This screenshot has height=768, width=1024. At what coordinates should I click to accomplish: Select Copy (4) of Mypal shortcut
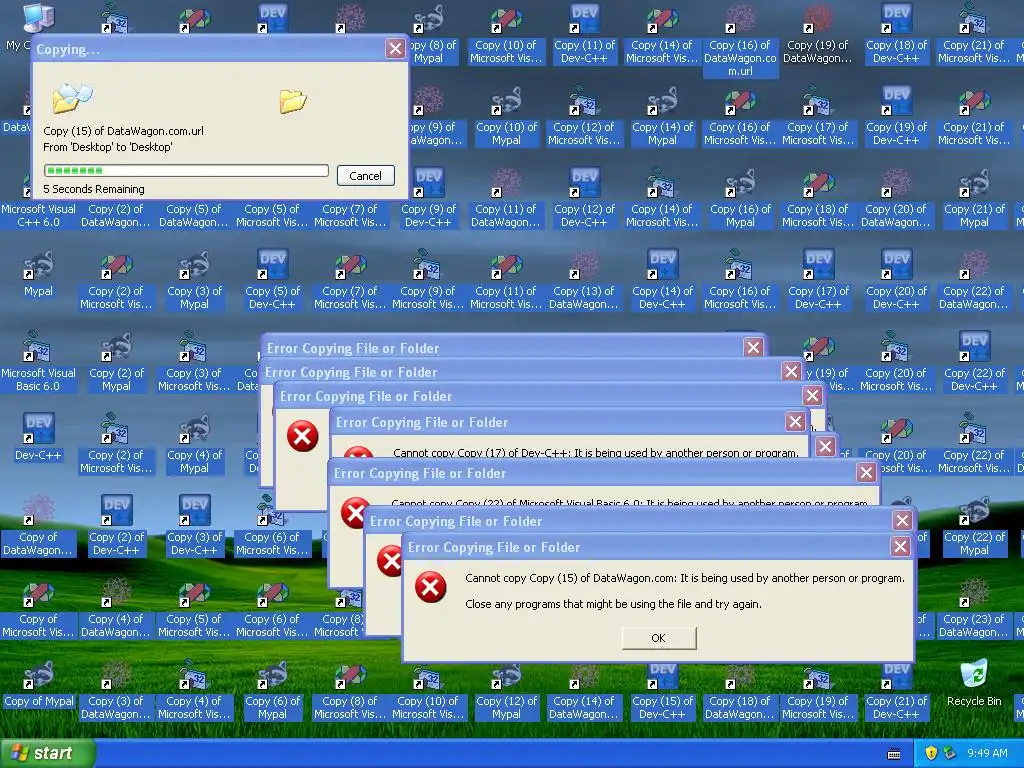coord(194,445)
